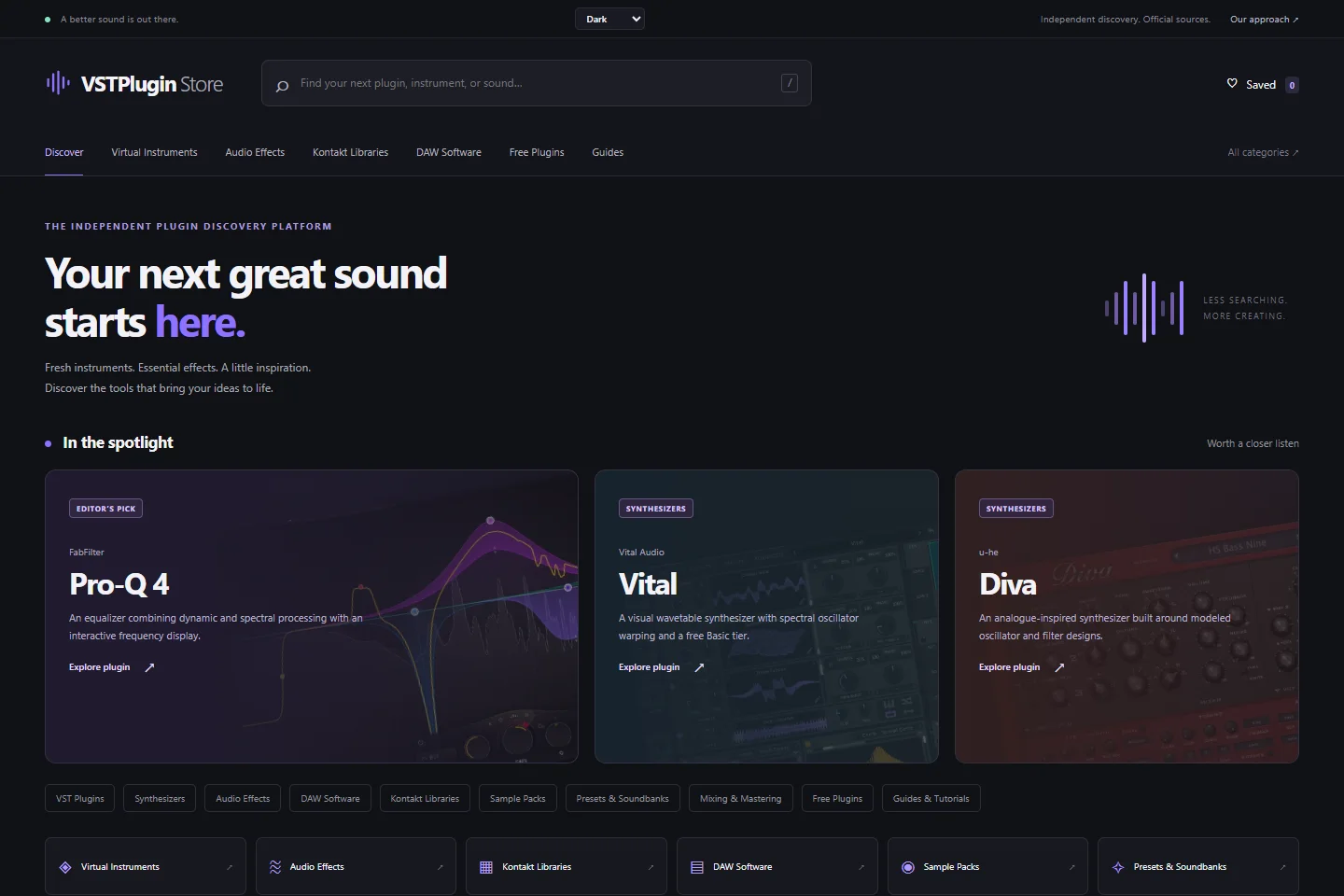
Task: Click arrow icon next to Diva Explore plugin
Action: click(1059, 667)
